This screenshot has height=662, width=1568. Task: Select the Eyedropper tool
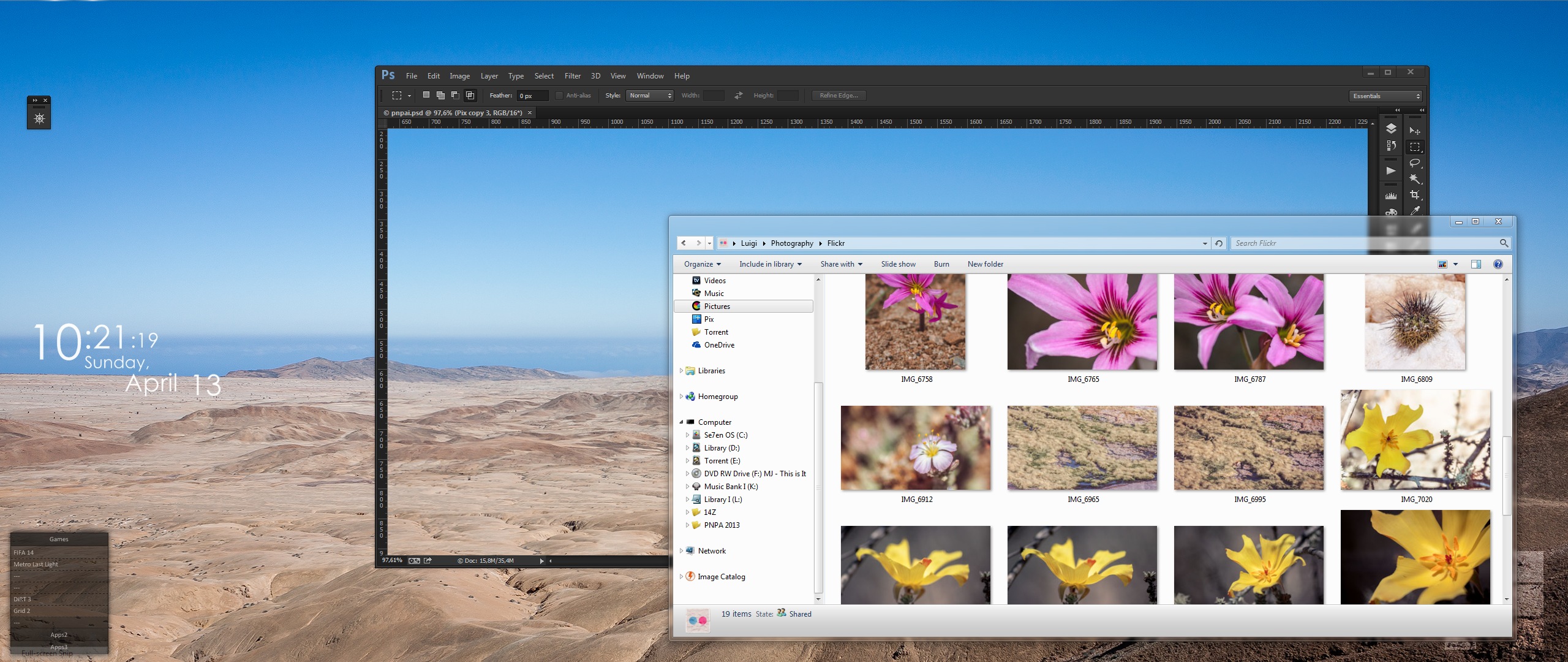pos(1414,210)
